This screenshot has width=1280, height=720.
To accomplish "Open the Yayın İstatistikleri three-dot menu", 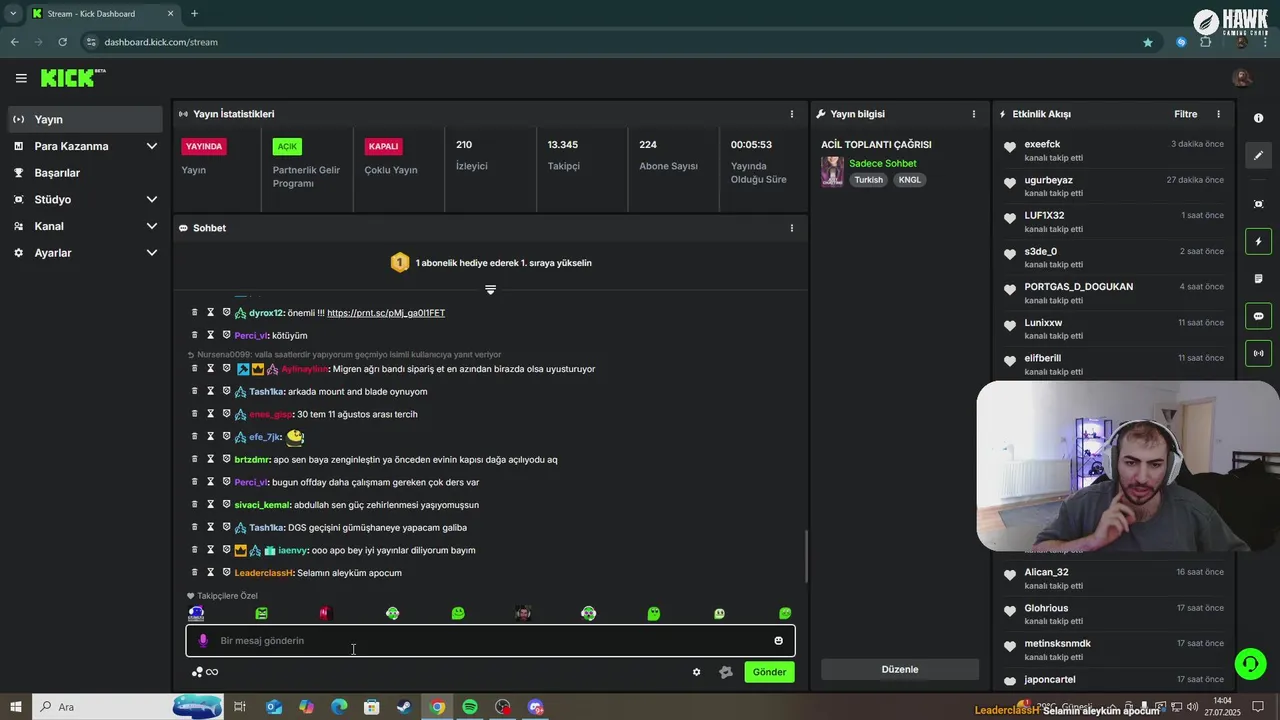I will [x=792, y=114].
